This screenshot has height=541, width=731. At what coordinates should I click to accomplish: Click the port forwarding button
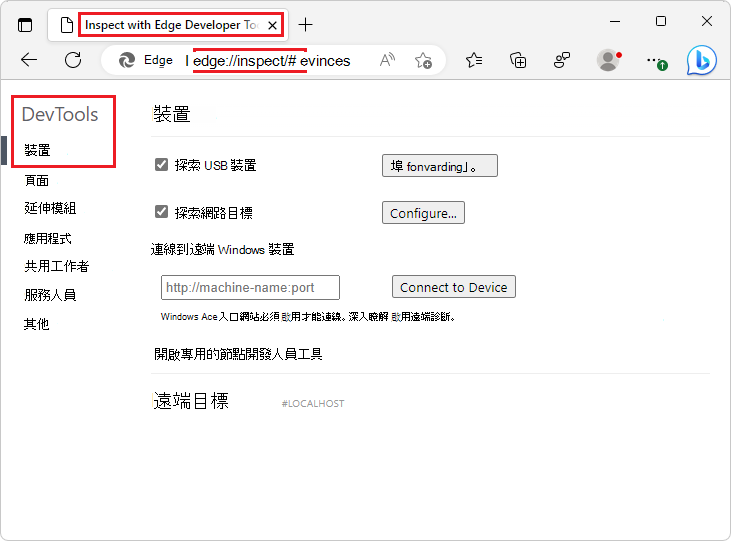tap(440, 166)
